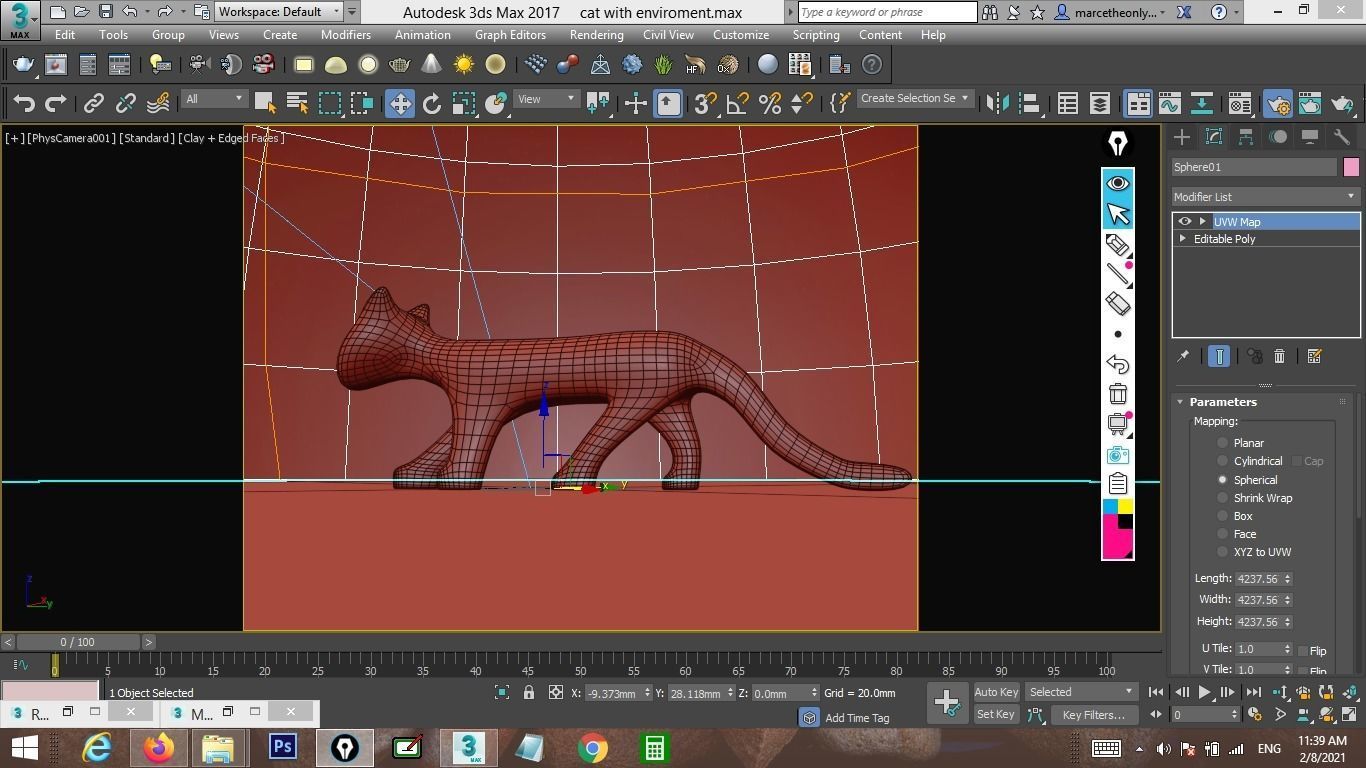Select the pen tool in the floating bar
This screenshot has width=1366, height=768.
(x=1118, y=244)
